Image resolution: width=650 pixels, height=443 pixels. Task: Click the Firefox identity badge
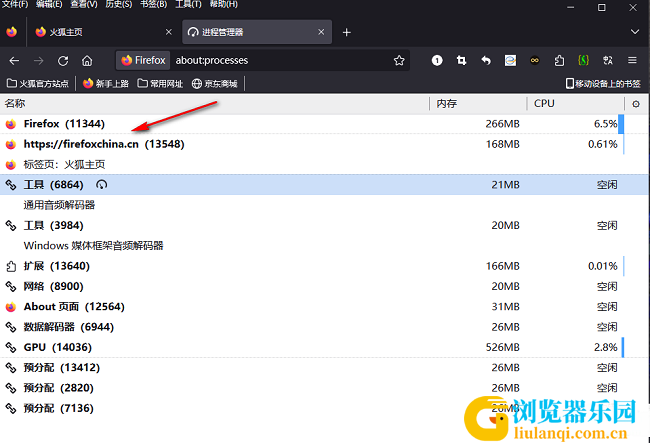pos(143,61)
